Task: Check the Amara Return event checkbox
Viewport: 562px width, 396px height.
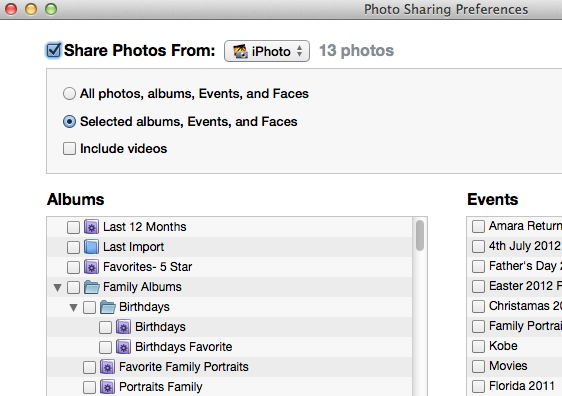Action: 478,226
